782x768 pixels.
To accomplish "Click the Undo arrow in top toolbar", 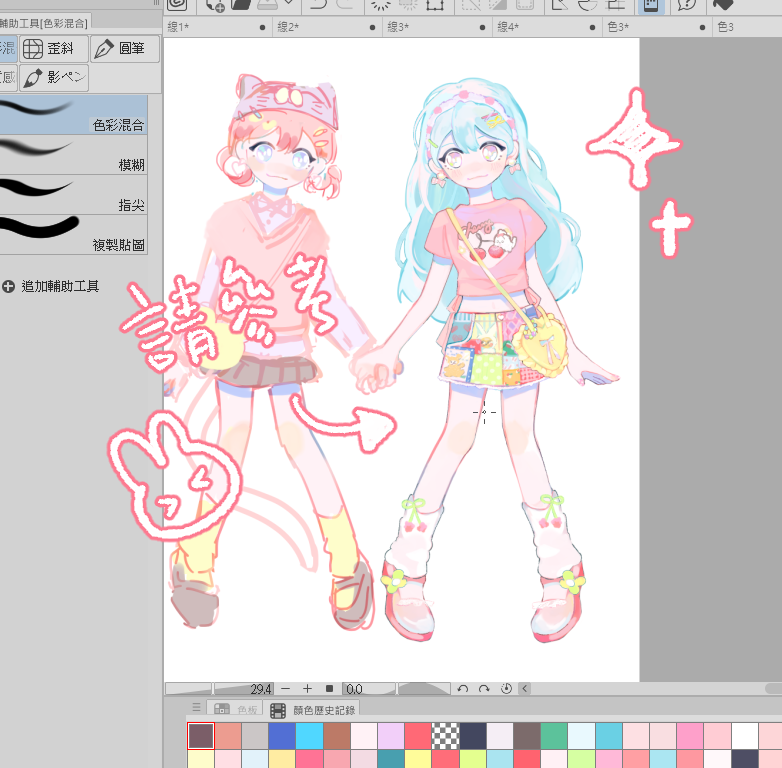I will [x=318, y=4].
